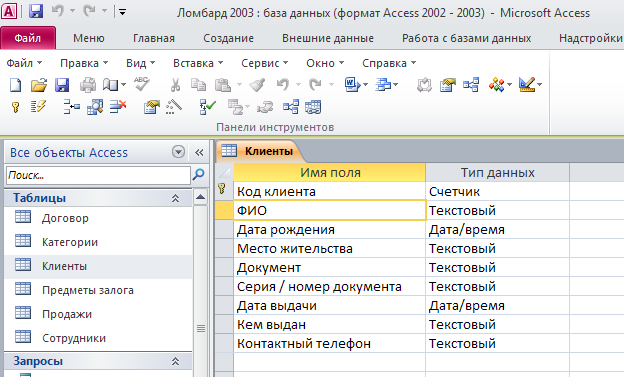The width and height of the screenshot is (624, 377).
Task: Open the design view icon dropdown arrow
Action: pos(540,85)
